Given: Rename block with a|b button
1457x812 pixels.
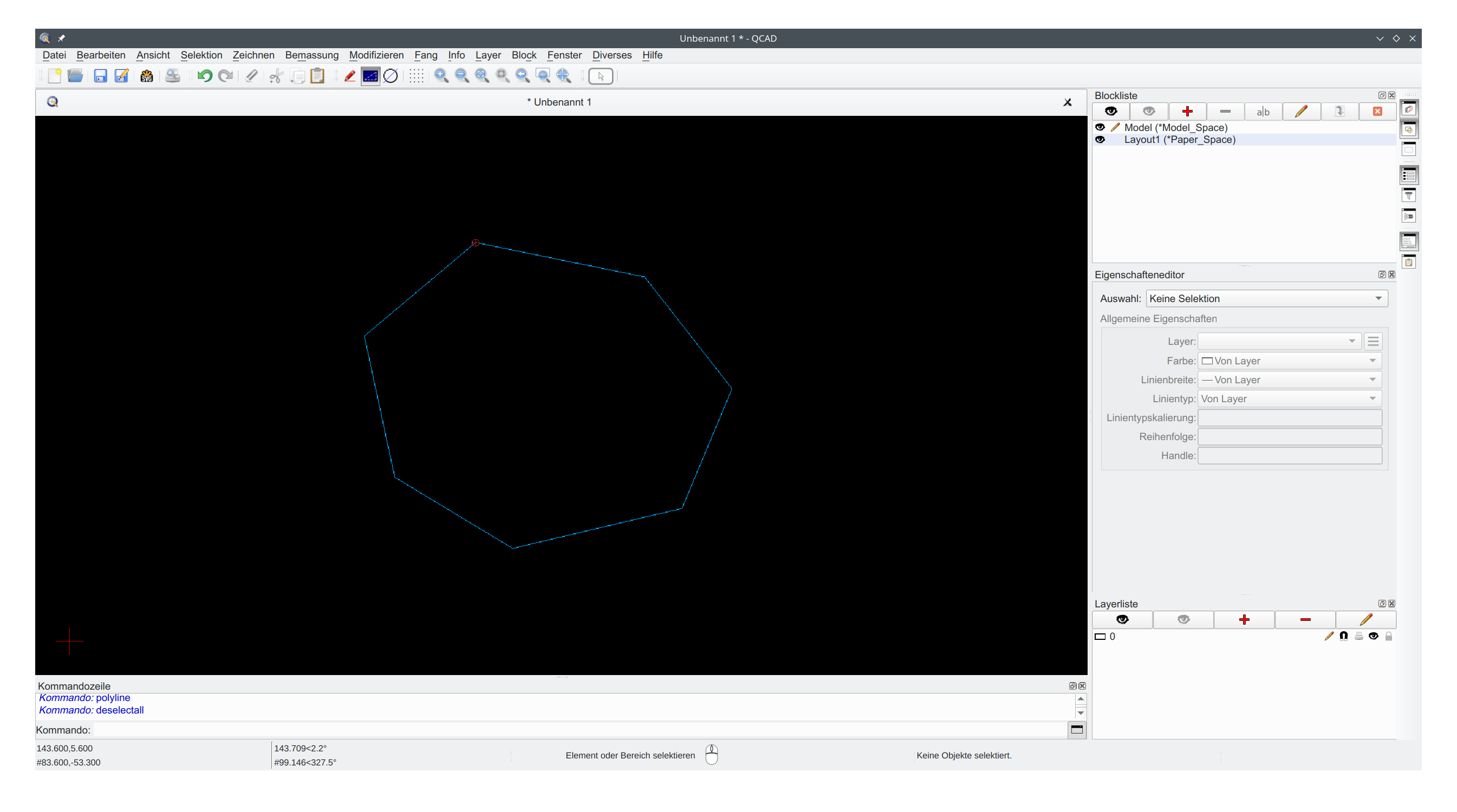Looking at the screenshot, I should [x=1263, y=112].
